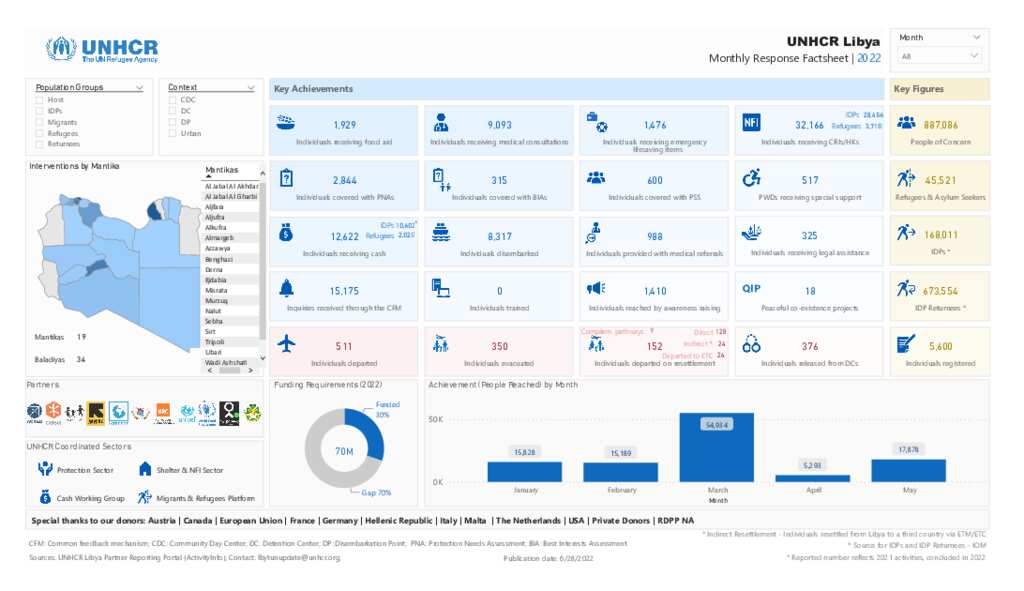This screenshot has height=591, width=1024.
Task: Click the trainer icon beside 0
Action: (441, 288)
